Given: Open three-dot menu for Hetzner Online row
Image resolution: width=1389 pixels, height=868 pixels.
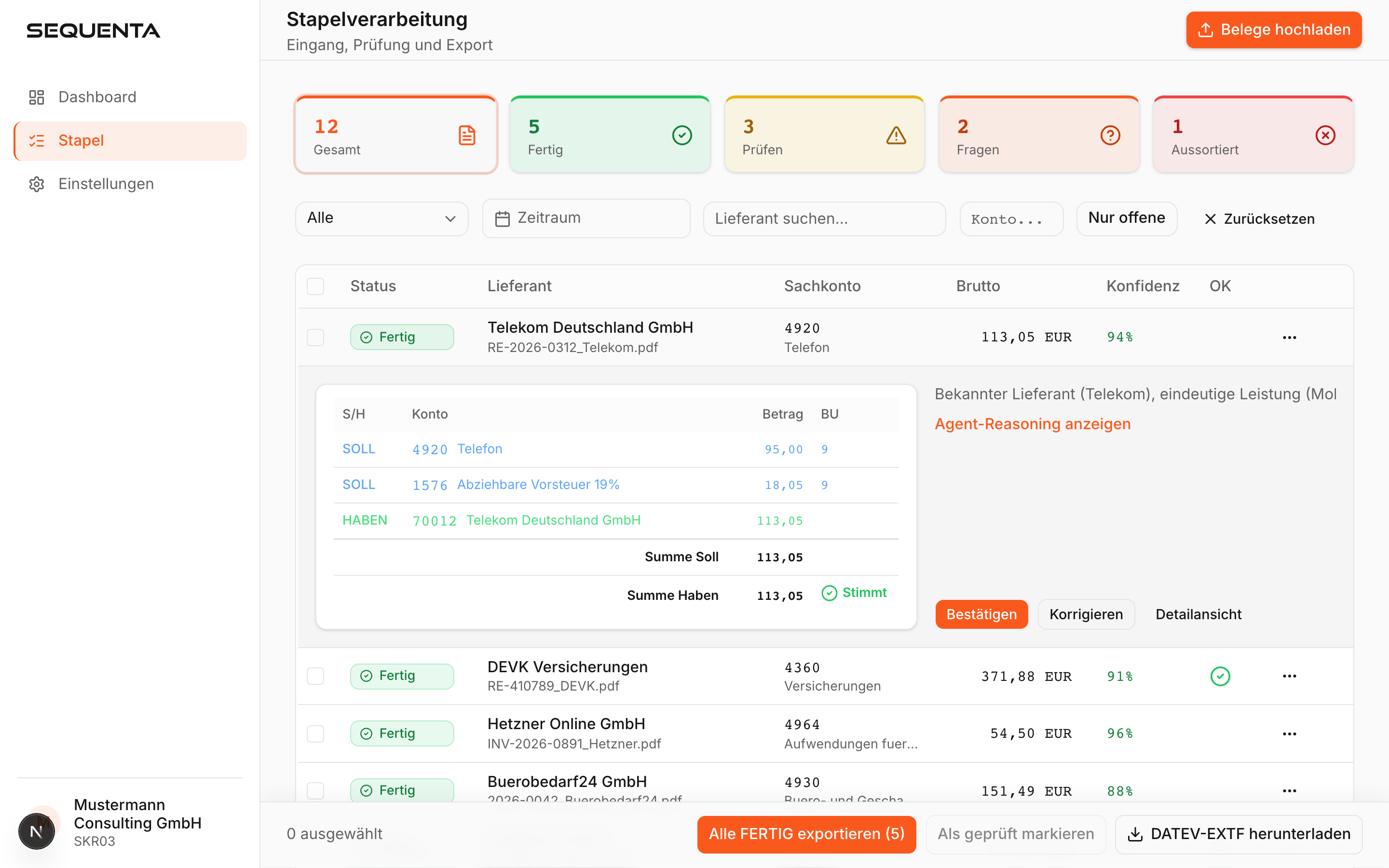Looking at the screenshot, I should [1289, 733].
